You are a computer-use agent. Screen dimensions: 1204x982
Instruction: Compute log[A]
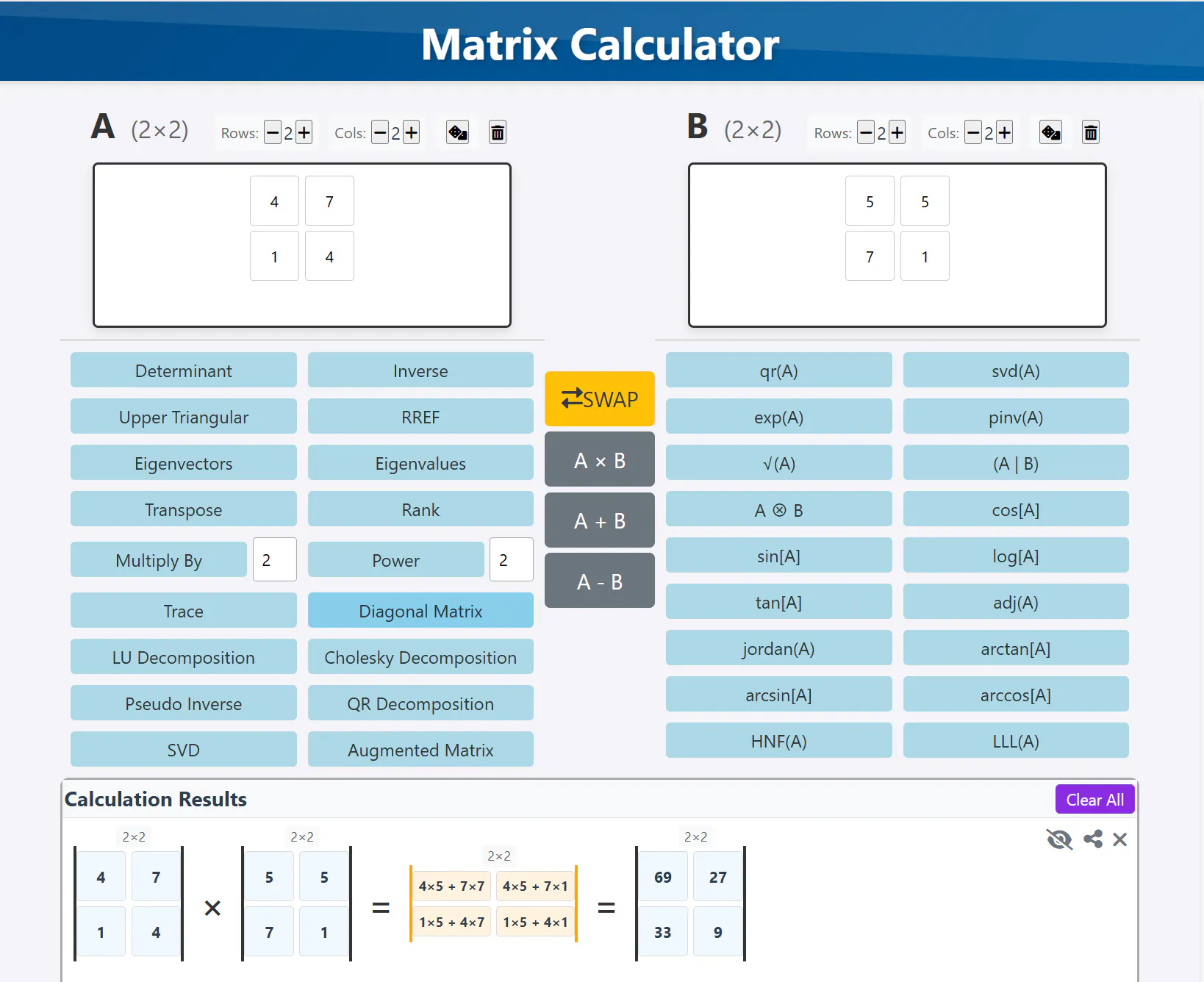[1016, 556]
